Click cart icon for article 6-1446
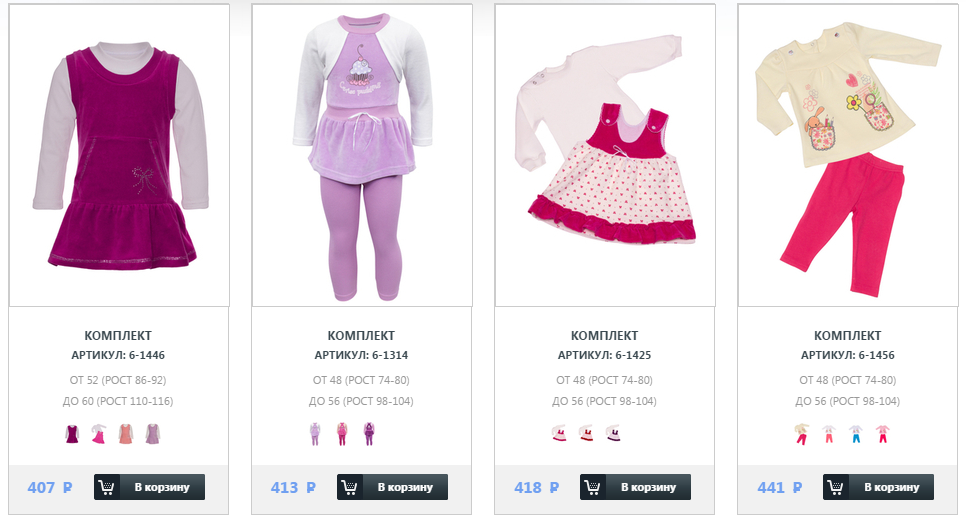This screenshot has height=524, width=966. (x=107, y=487)
